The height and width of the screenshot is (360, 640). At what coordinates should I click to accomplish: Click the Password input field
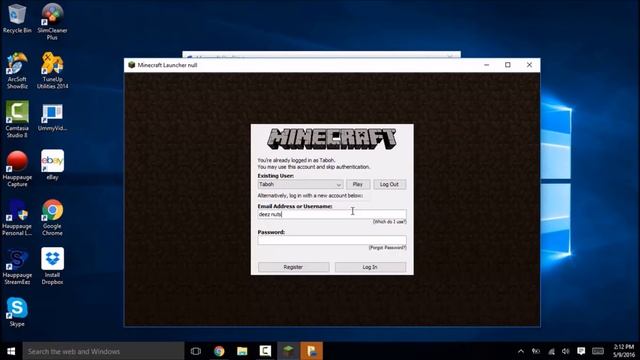tap(332, 240)
